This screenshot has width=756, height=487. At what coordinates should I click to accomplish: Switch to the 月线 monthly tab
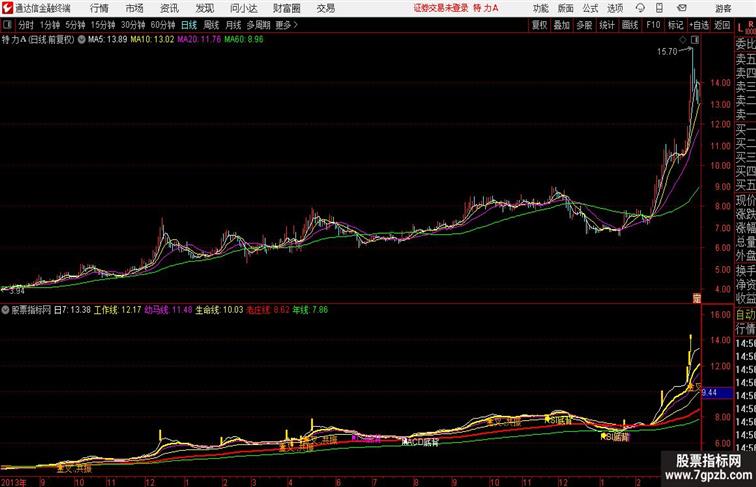pyautogui.click(x=233, y=25)
